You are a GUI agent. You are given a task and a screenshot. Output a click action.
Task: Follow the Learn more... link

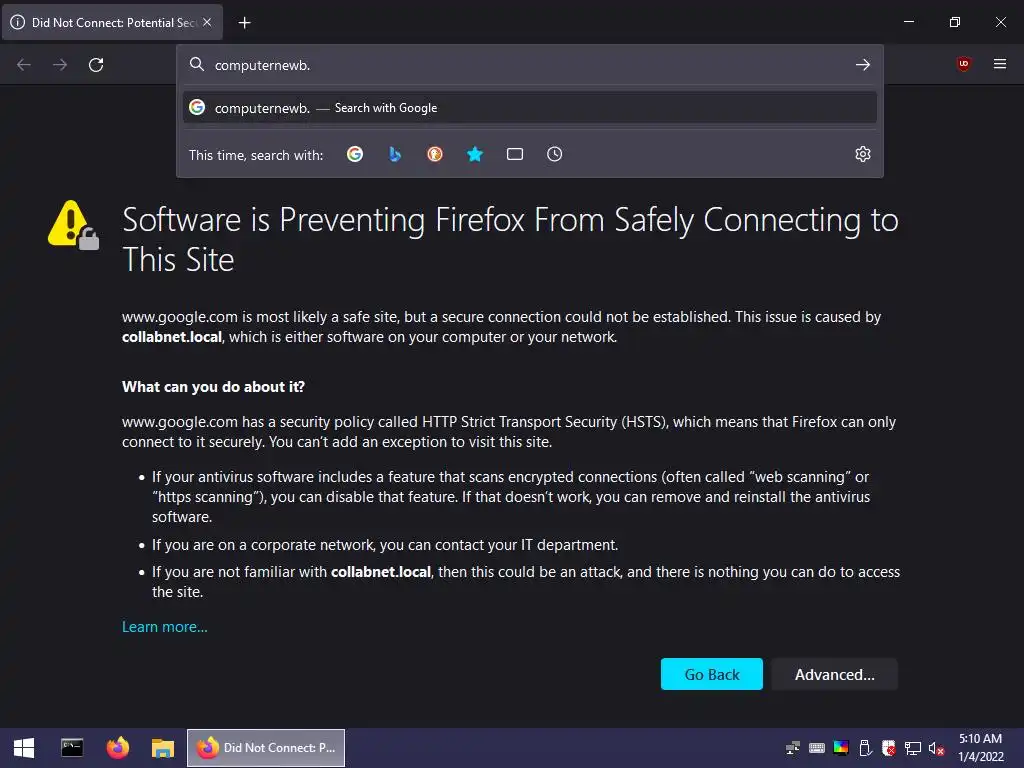pos(165,627)
